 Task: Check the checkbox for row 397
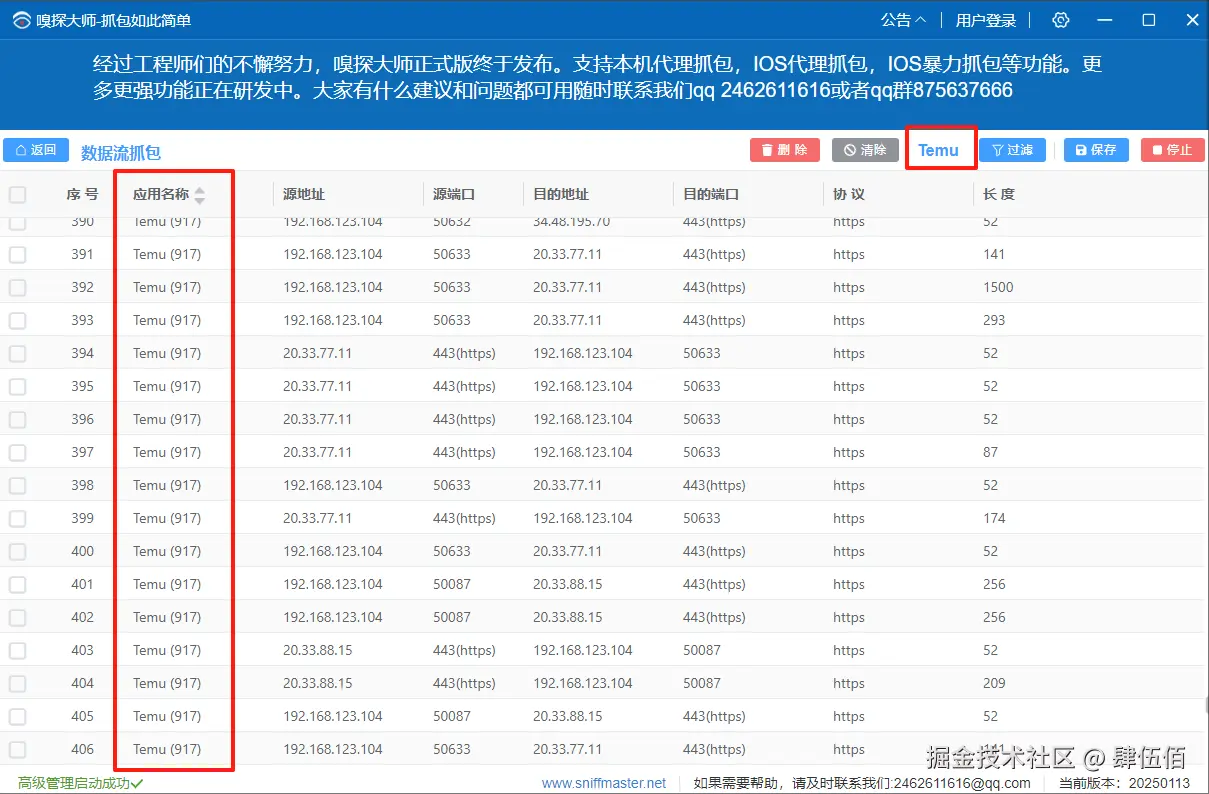click(17, 452)
